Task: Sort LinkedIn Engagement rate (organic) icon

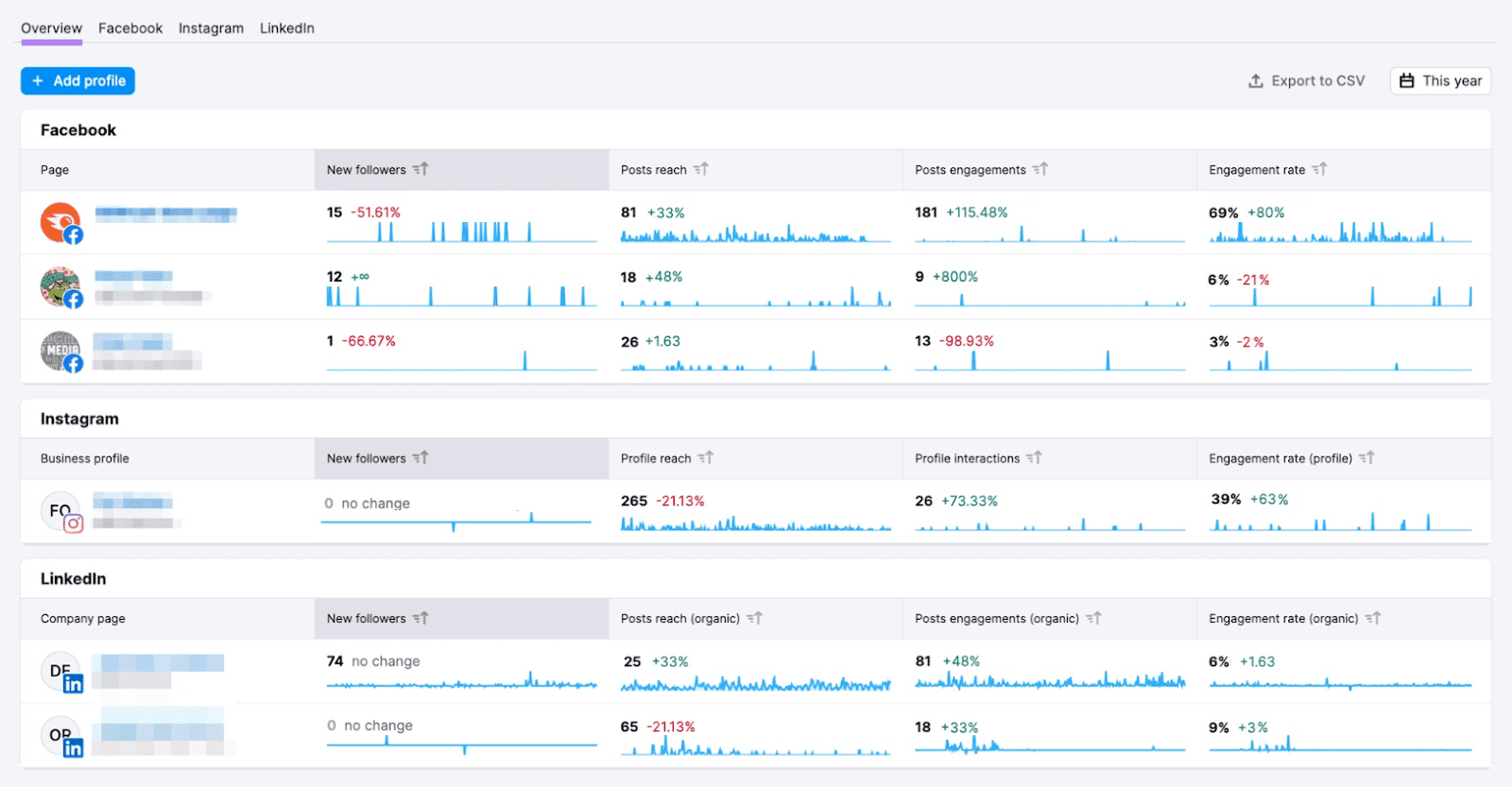Action: pos(1372,619)
